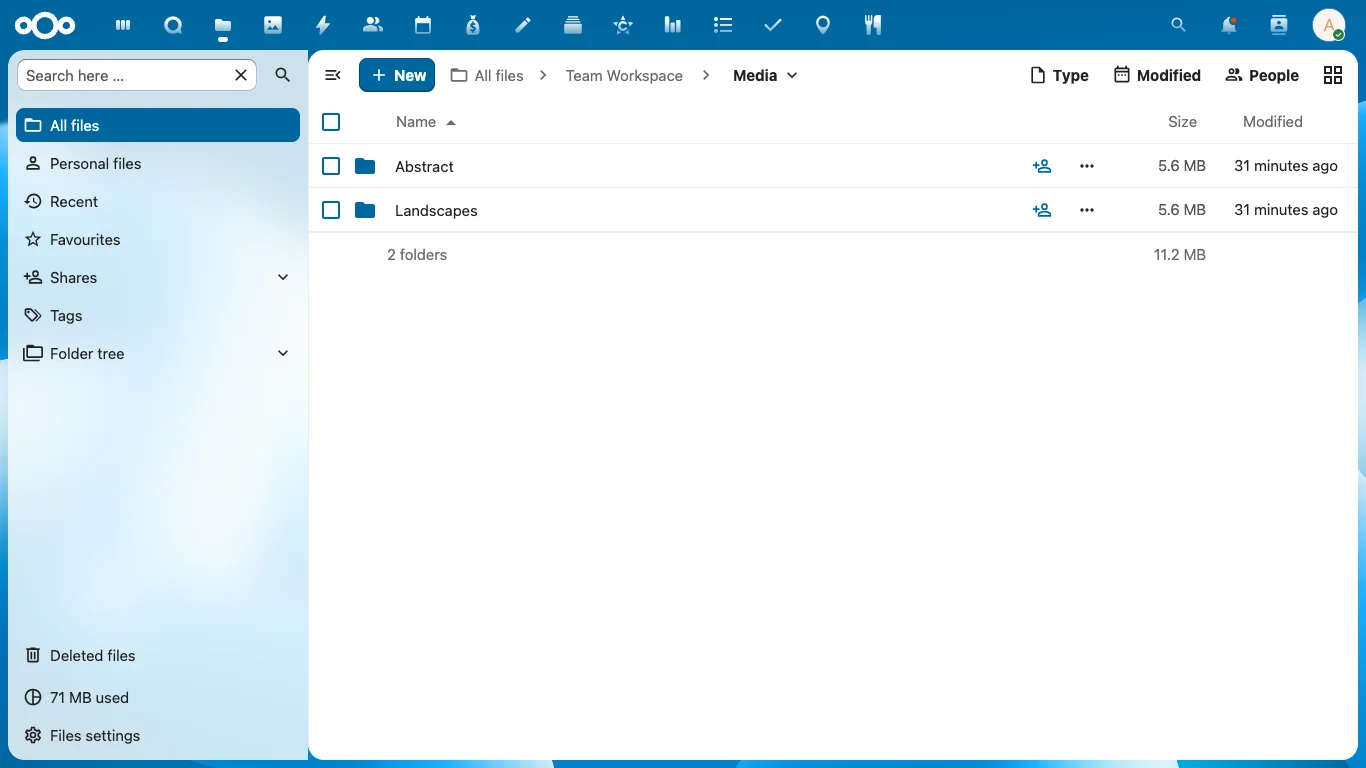
Task: Open Favourites view
Action: coord(158,239)
